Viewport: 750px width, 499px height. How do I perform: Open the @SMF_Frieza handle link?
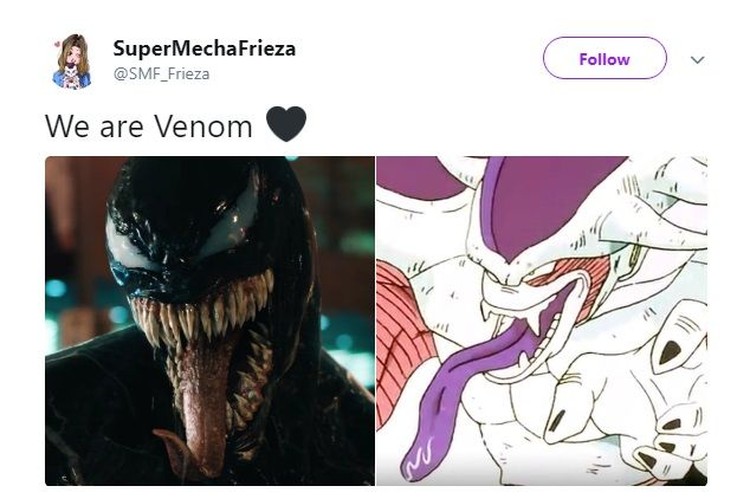[x=161, y=74]
